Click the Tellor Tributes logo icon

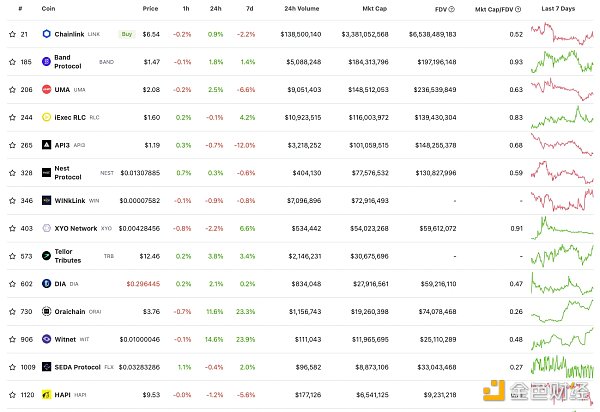point(46,256)
